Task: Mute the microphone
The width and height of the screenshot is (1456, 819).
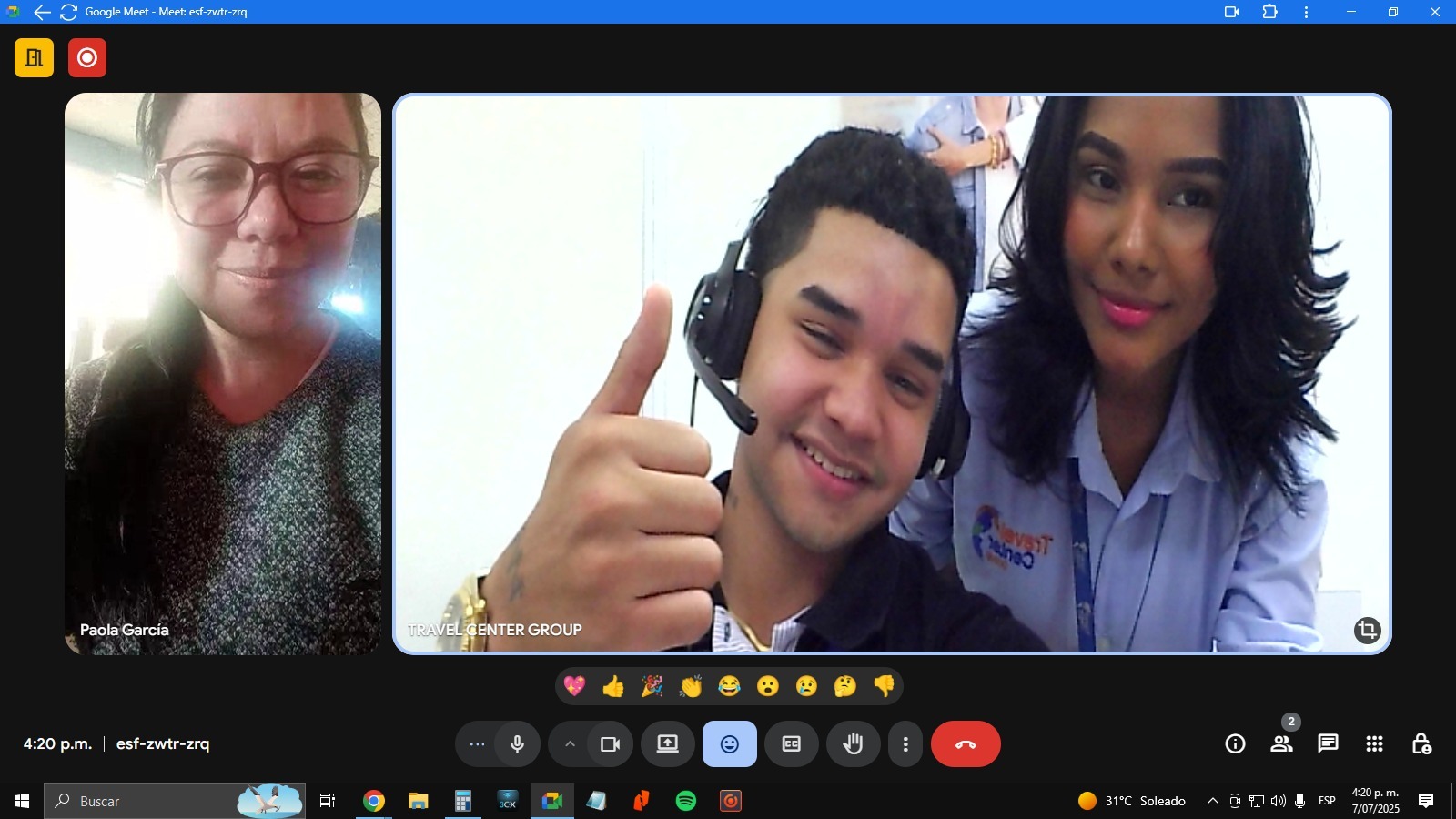Action: (x=517, y=744)
